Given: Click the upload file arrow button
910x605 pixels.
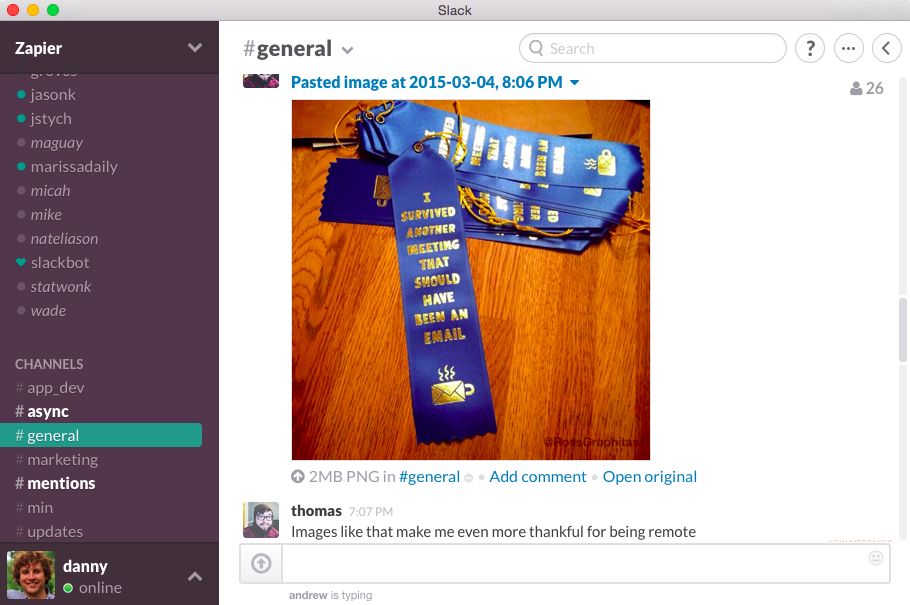Looking at the screenshot, I should click(x=261, y=563).
